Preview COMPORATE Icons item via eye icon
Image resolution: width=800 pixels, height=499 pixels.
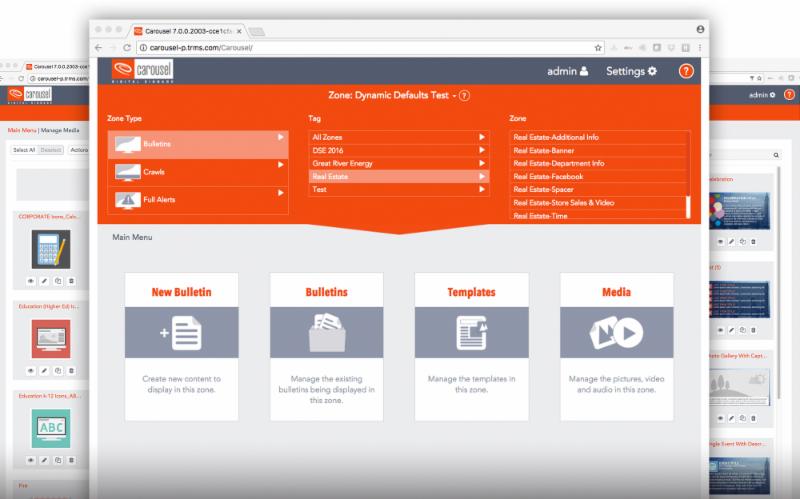[x=31, y=281]
